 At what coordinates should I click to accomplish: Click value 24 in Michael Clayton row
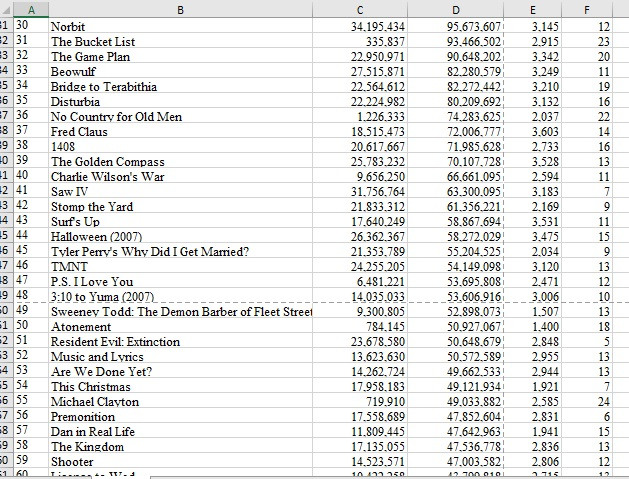[586, 402]
